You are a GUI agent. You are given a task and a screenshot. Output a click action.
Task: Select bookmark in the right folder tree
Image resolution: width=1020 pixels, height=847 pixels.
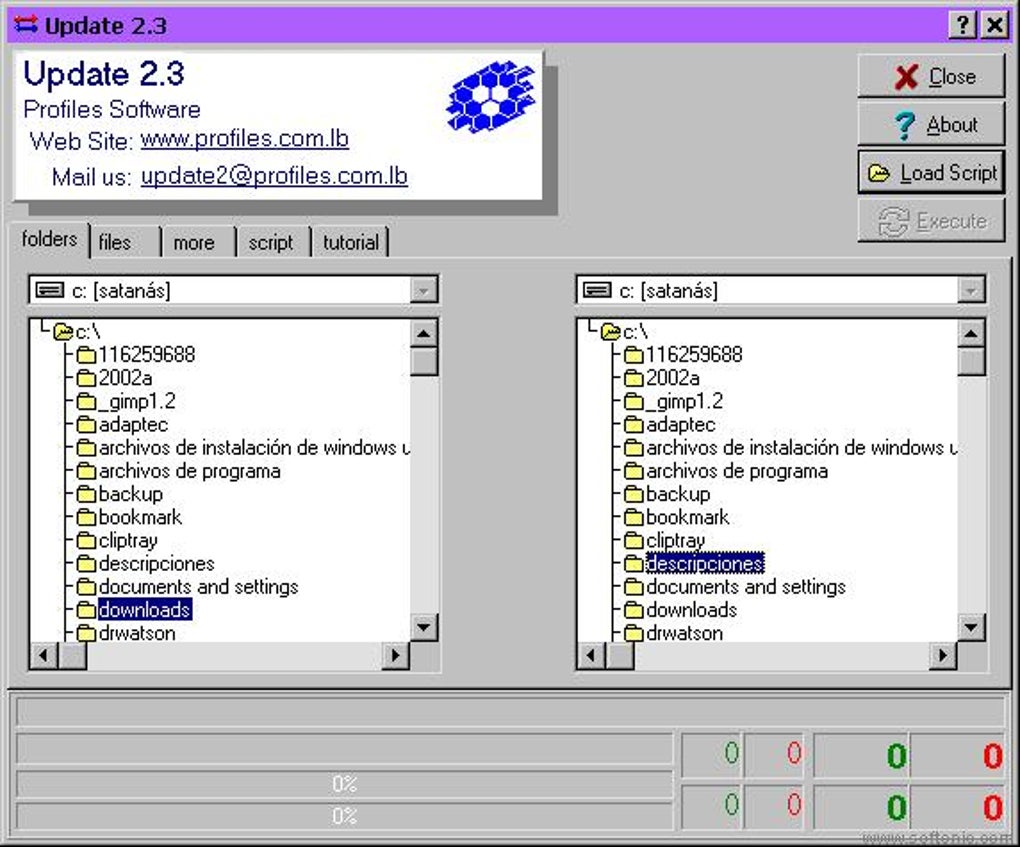tap(688, 517)
